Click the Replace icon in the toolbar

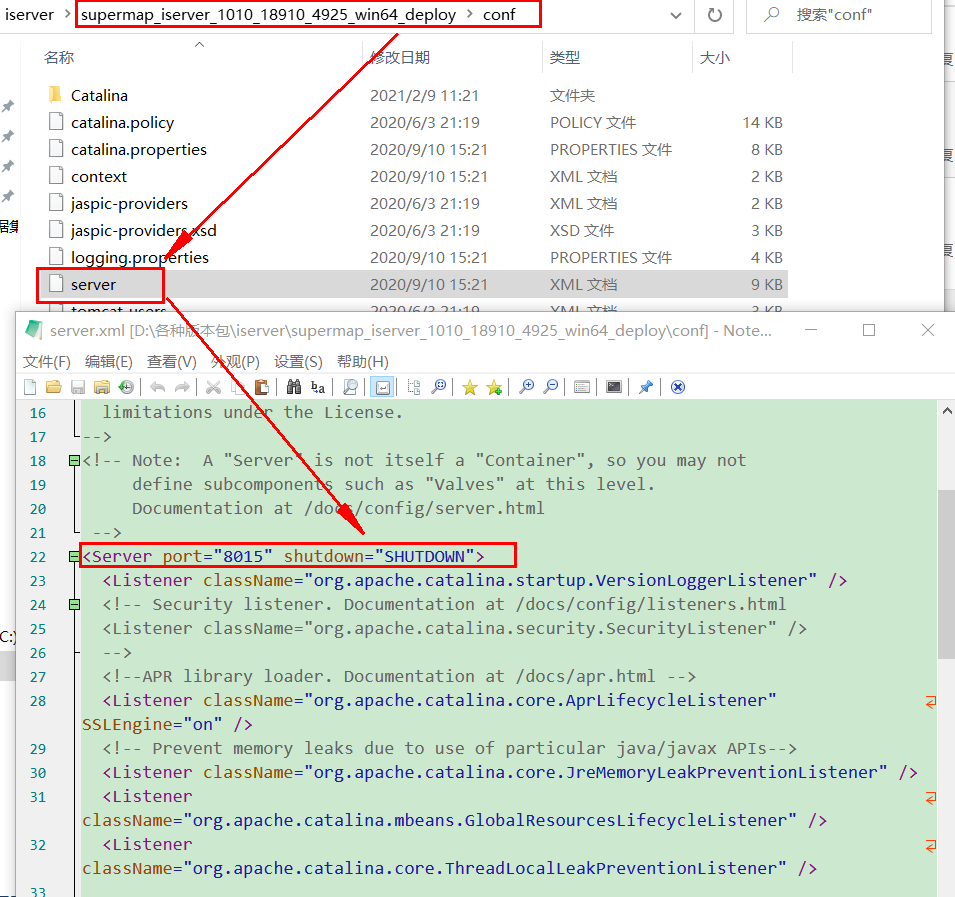tap(318, 387)
